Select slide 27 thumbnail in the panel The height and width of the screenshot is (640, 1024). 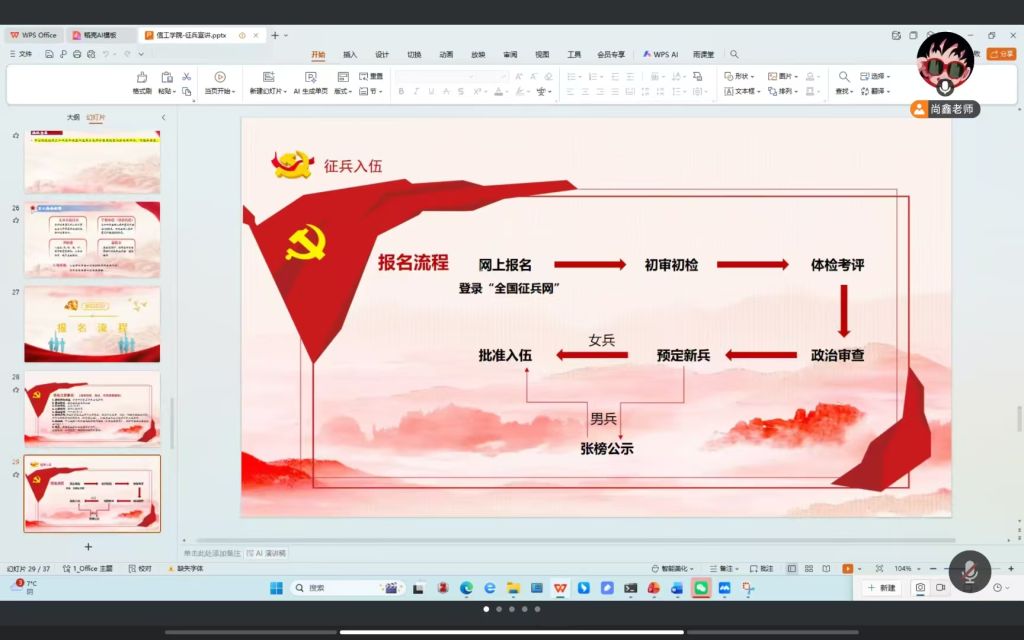coord(92,324)
